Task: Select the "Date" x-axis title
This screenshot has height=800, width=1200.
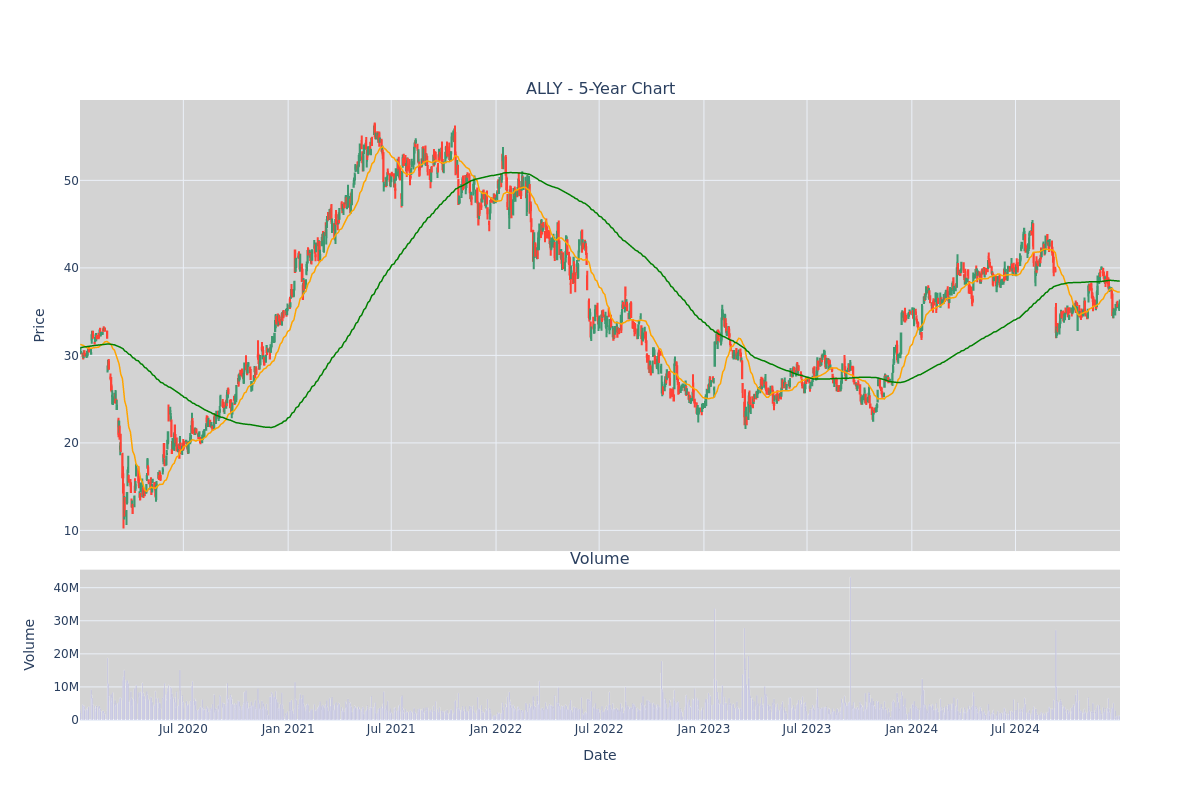Action: [600, 756]
